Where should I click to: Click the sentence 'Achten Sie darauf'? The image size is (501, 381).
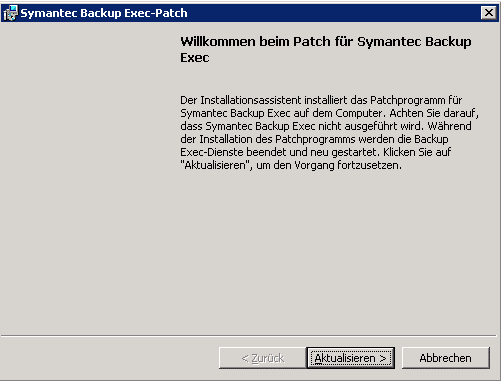coord(434,113)
